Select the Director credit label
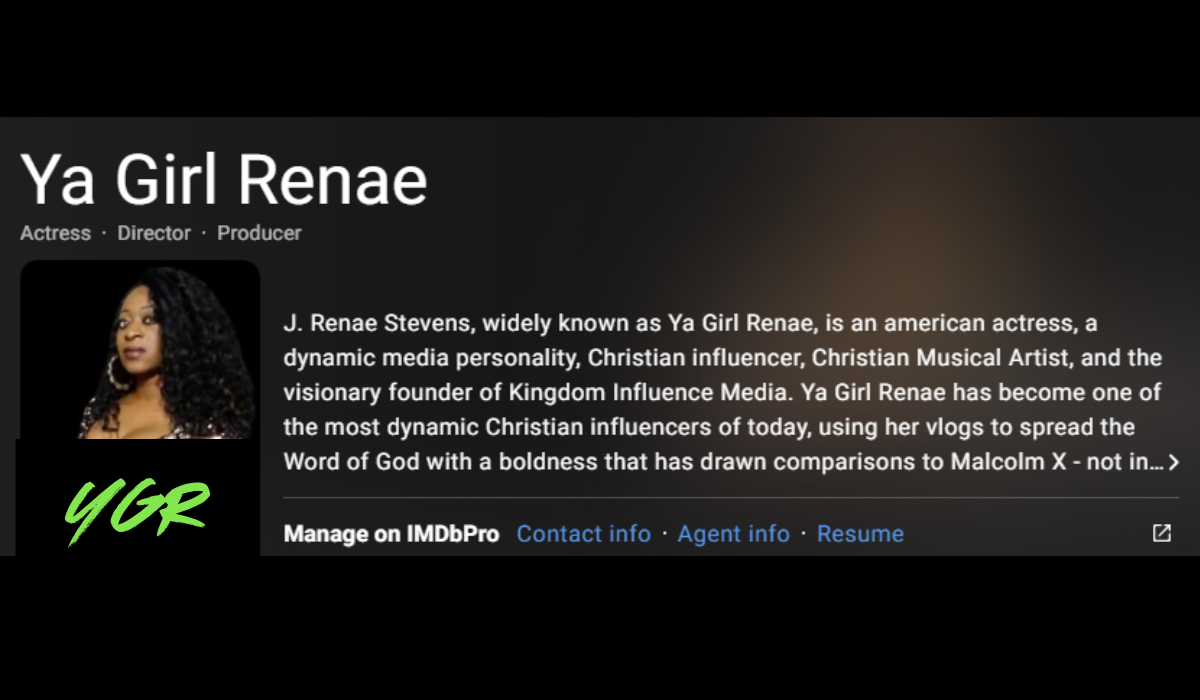1200x700 pixels. (x=153, y=233)
